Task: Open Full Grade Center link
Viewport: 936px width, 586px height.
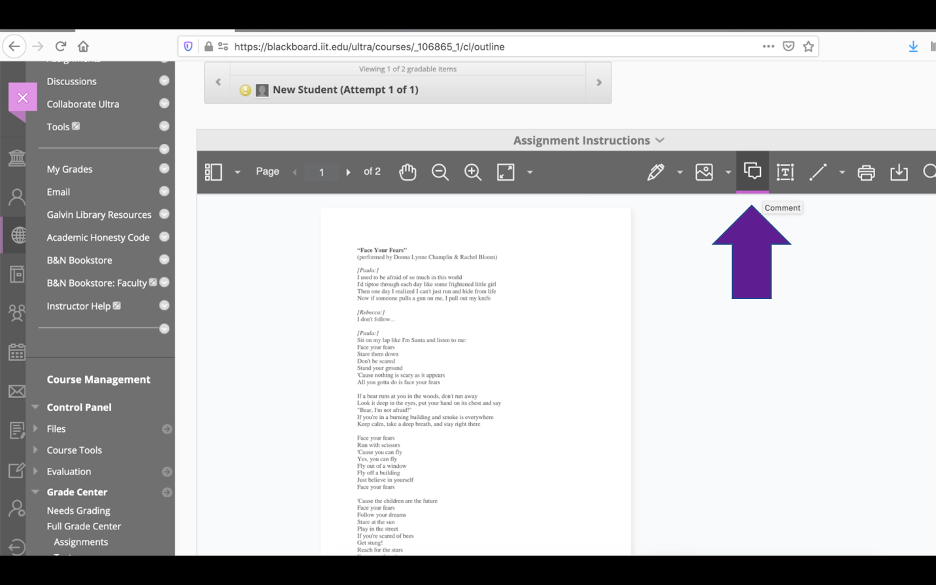Action: (x=84, y=526)
